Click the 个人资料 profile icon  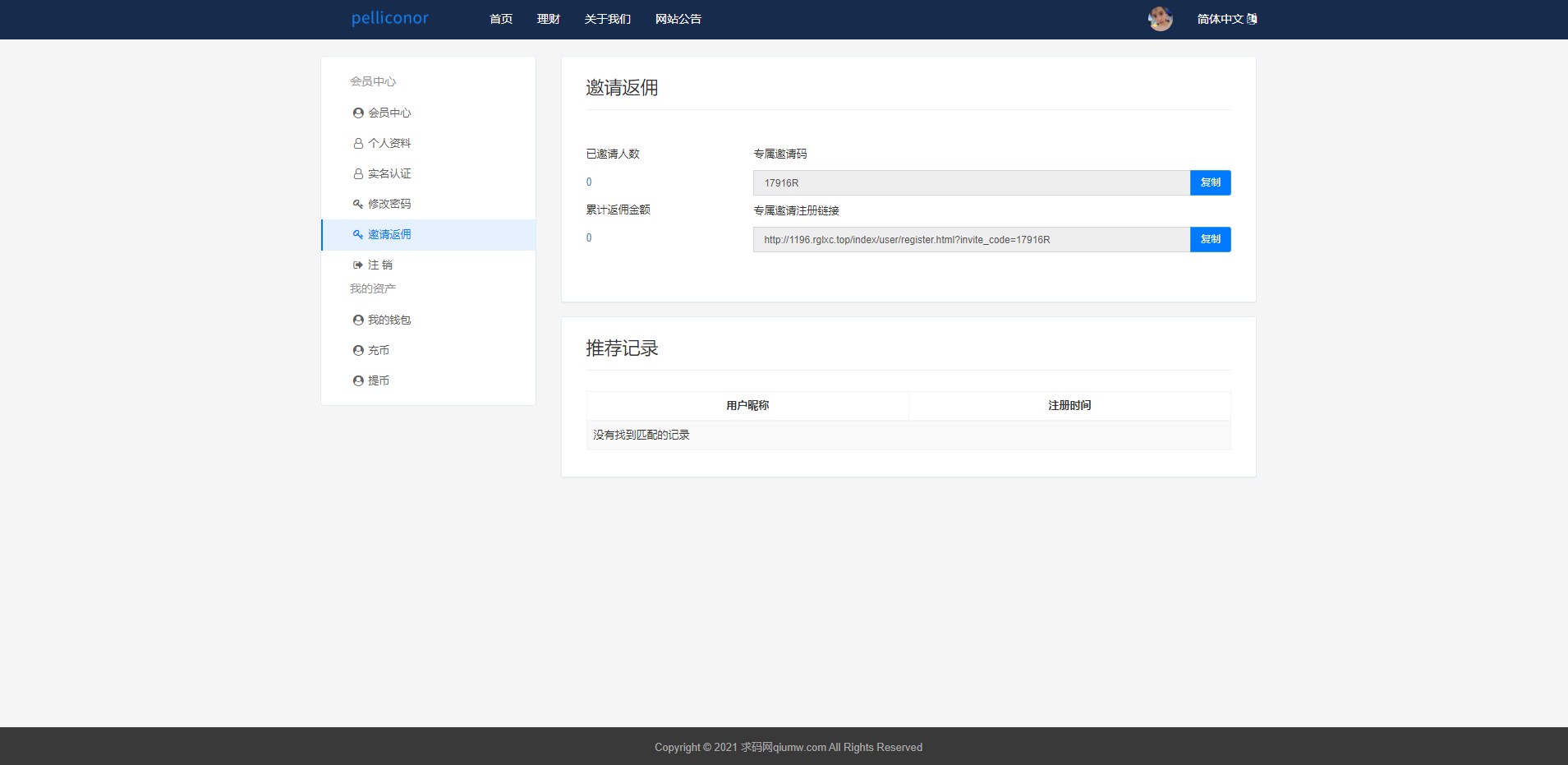pyautogui.click(x=358, y=144)
